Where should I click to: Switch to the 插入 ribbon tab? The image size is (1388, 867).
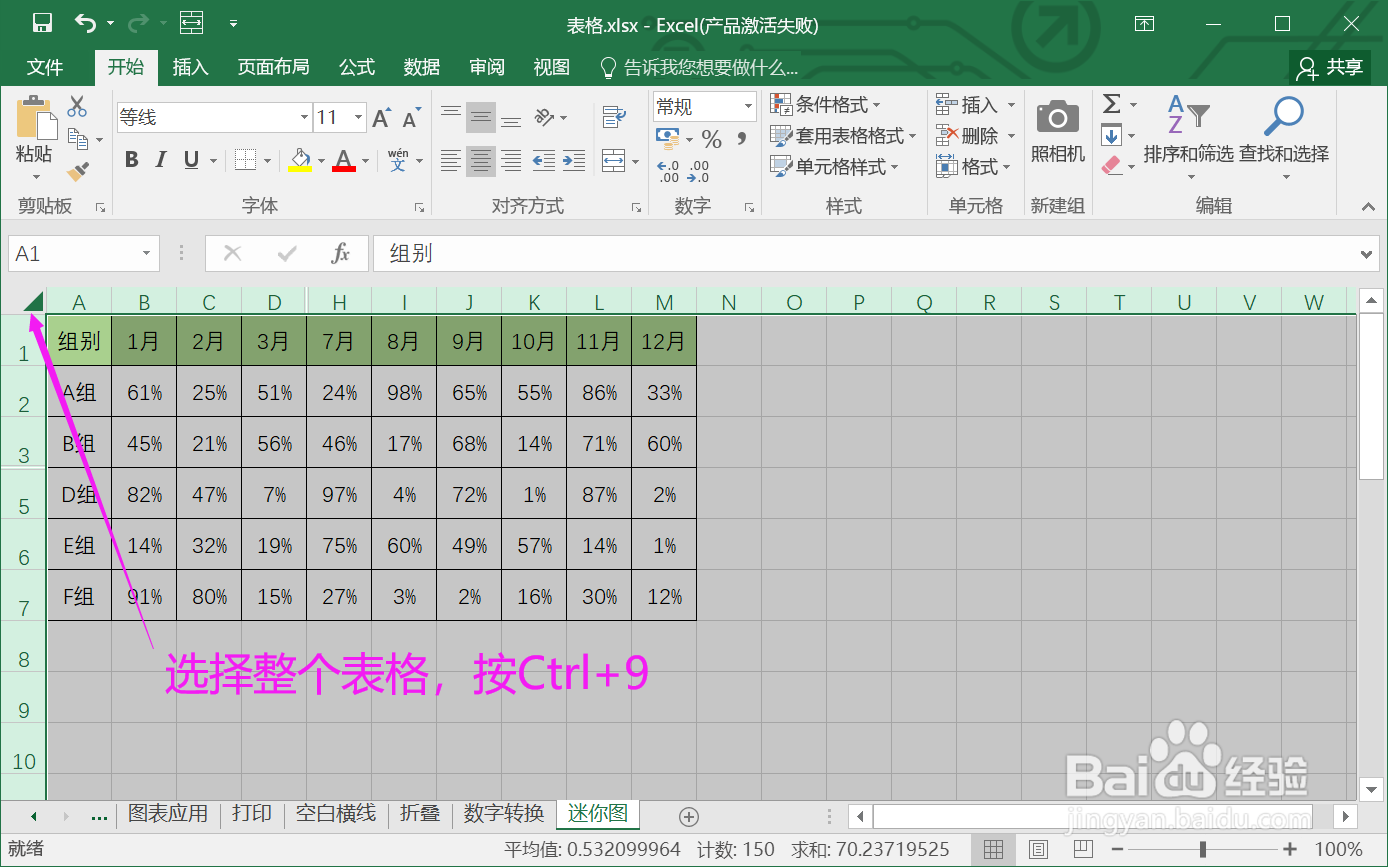coord(190,67)
